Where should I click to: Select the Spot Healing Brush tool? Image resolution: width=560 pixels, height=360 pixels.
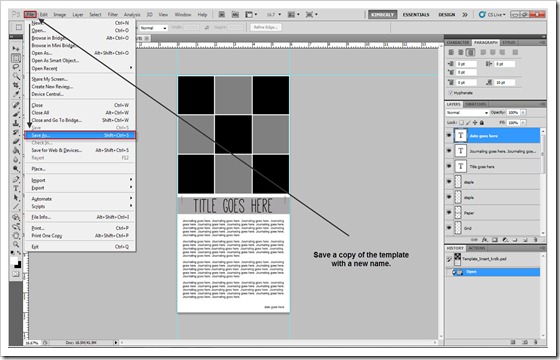point(16,105)
